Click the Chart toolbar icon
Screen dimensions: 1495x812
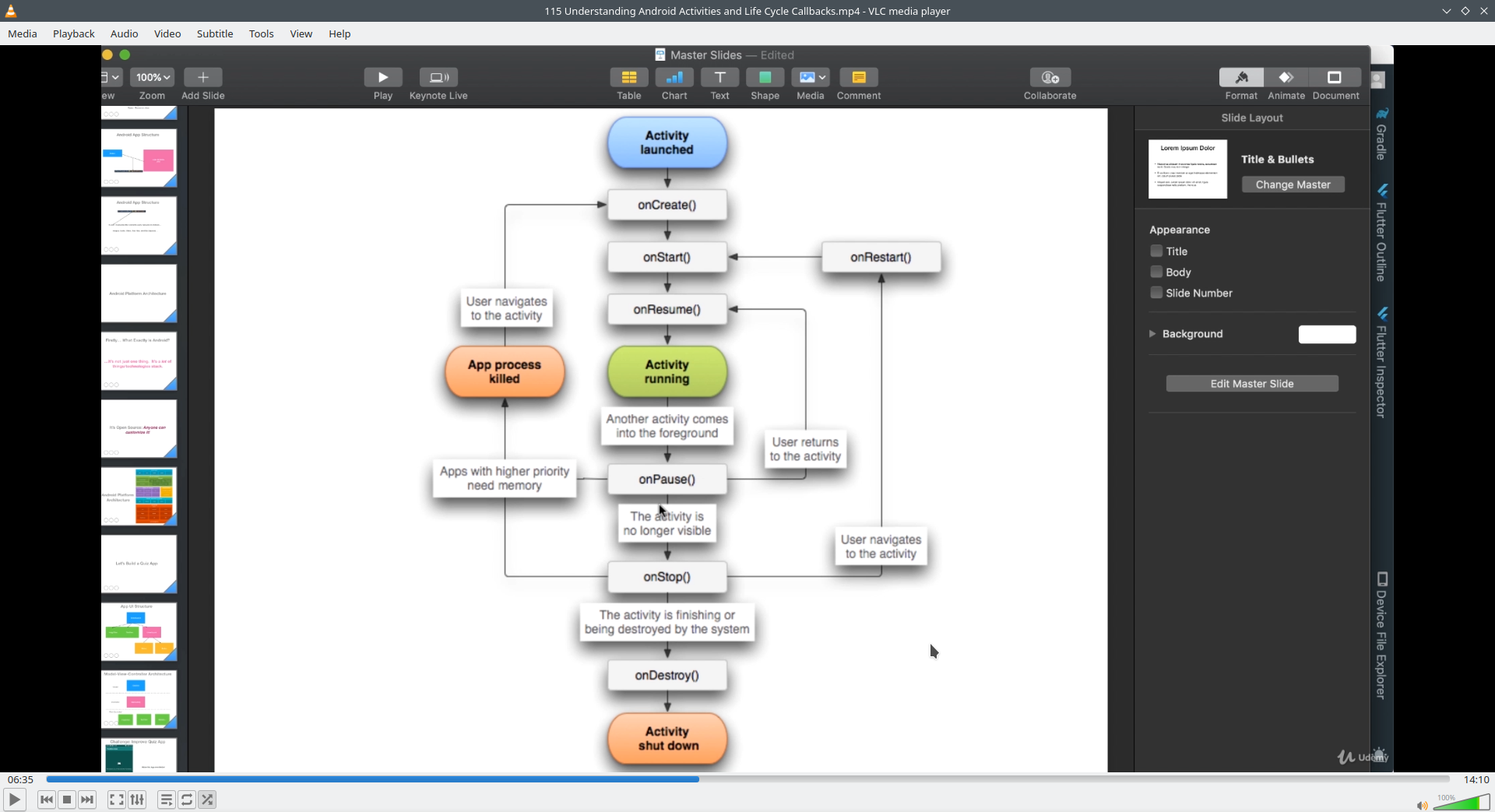click(674, 77)
